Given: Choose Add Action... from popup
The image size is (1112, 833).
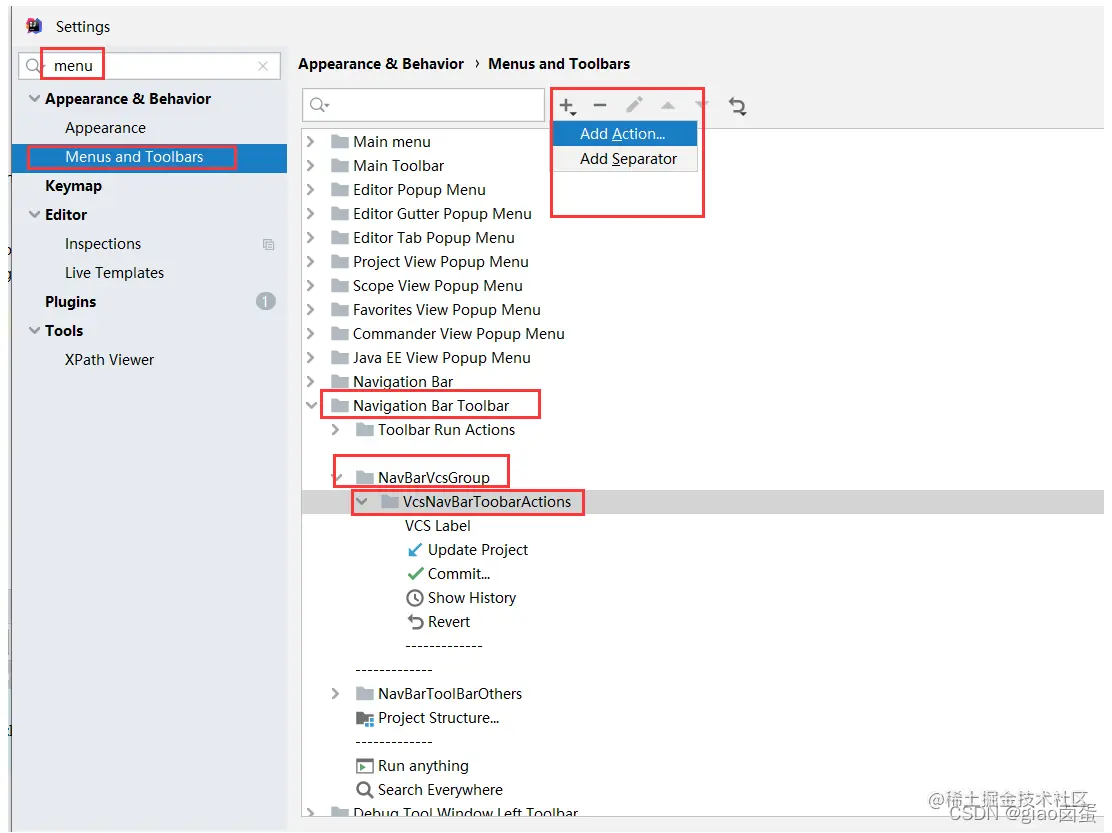Looking at the screenshot, I should (x=624, y=134).
